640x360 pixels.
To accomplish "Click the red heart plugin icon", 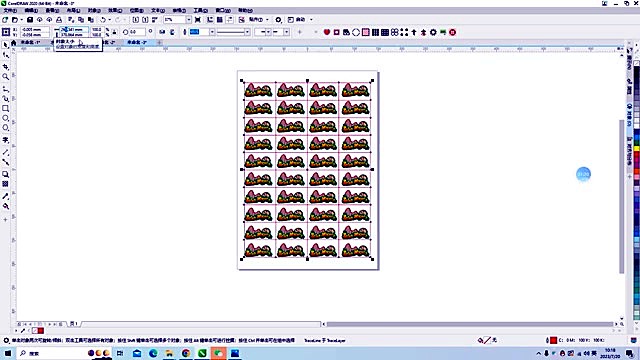I will pos(327,32).
